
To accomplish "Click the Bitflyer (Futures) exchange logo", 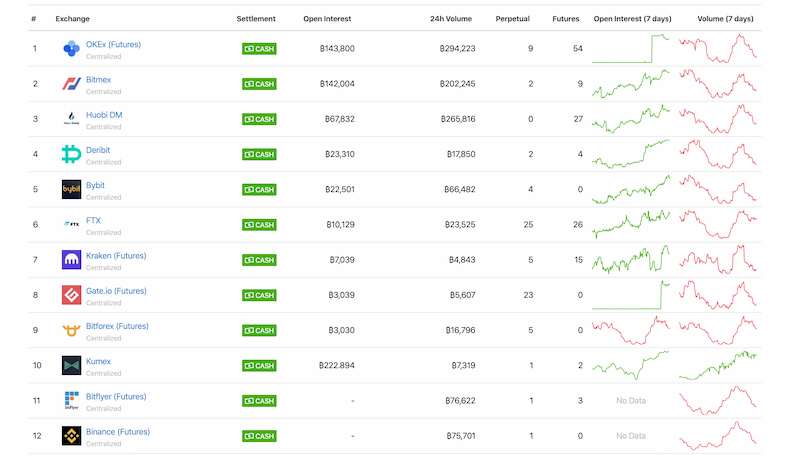I will tap(71, 400).
